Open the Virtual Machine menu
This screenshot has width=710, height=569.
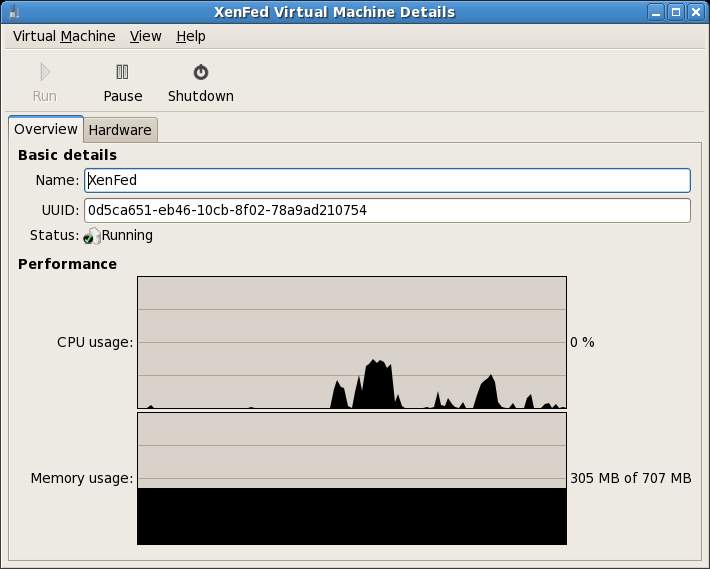(64, 36)
